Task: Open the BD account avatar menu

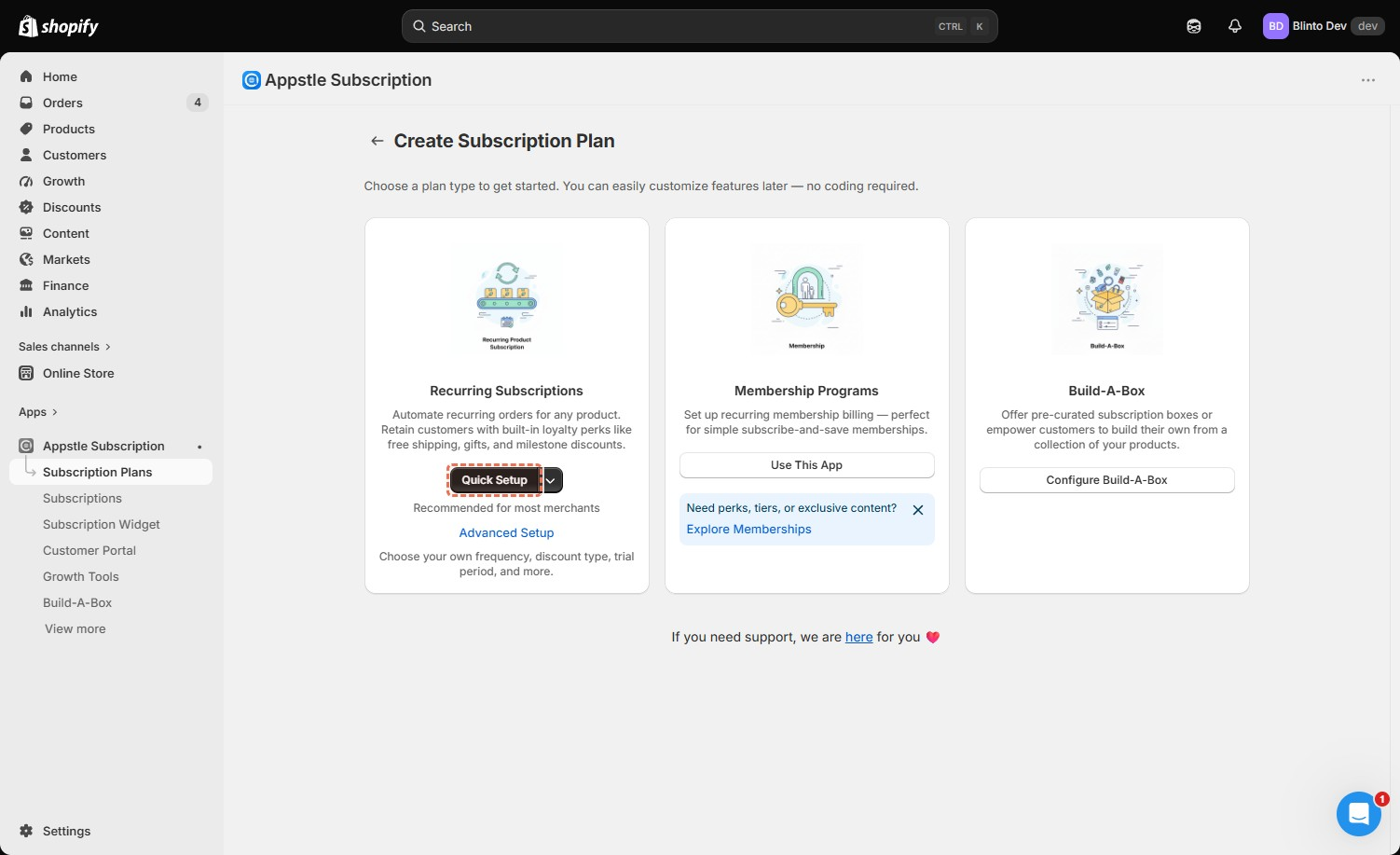Action: pyautogui.click(x=1275, y=26)
